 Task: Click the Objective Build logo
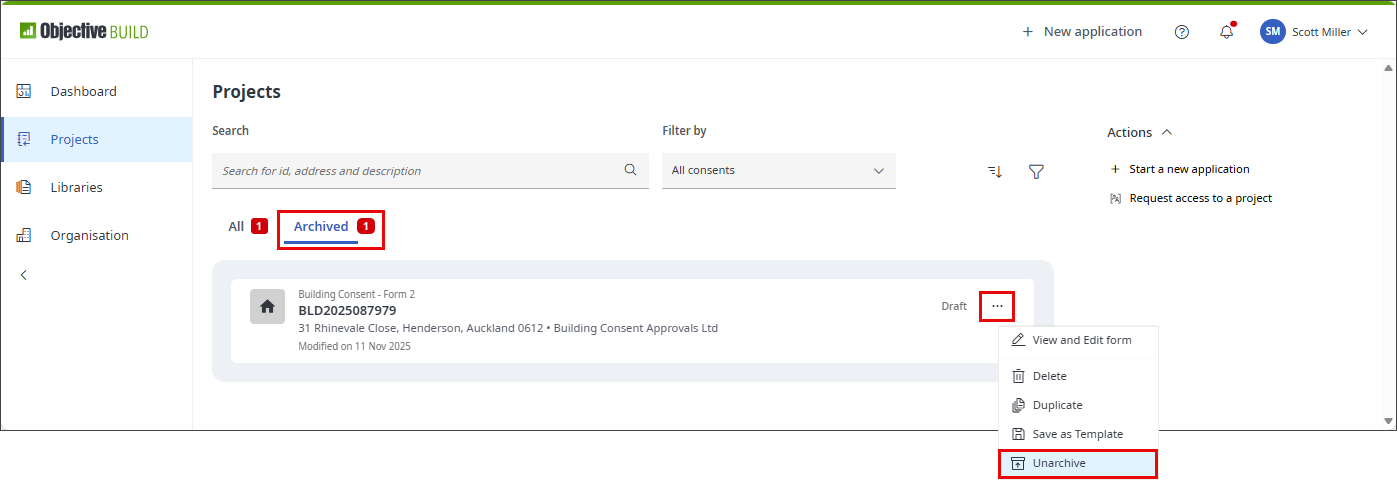pos(84,32)
